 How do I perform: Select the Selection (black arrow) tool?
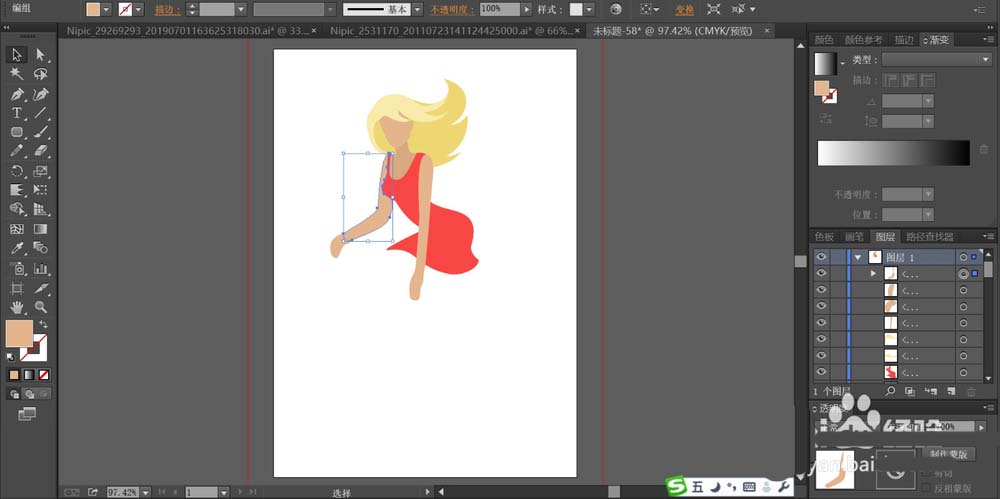click(x=17, y=54)
